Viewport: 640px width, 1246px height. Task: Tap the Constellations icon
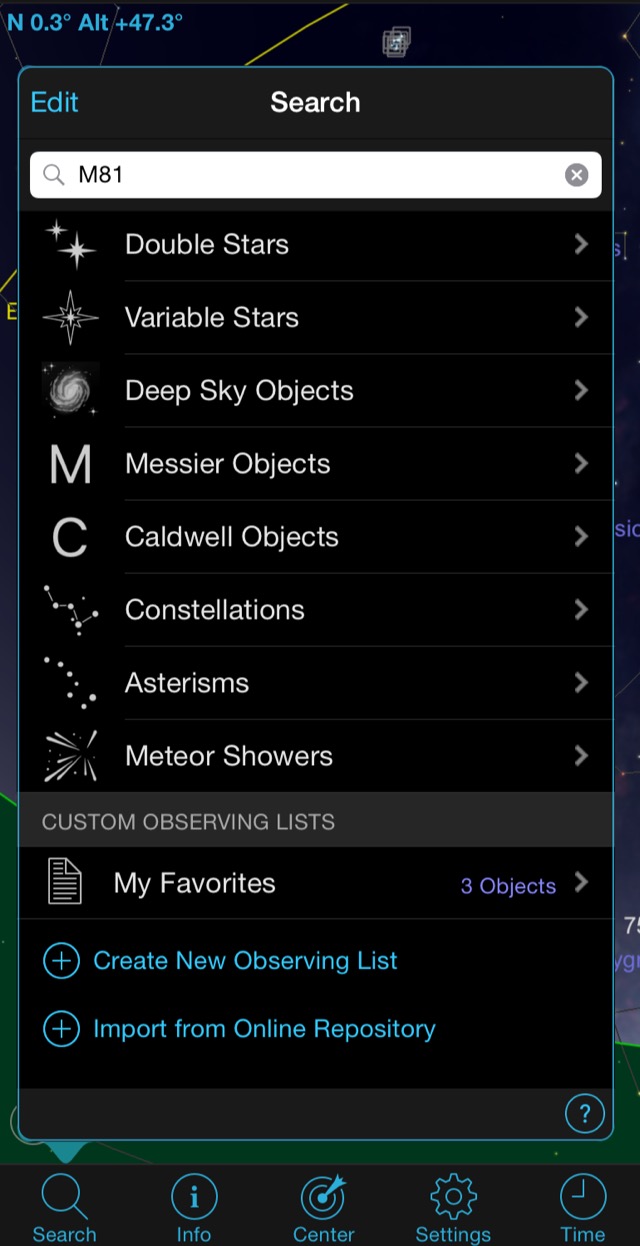70,611
